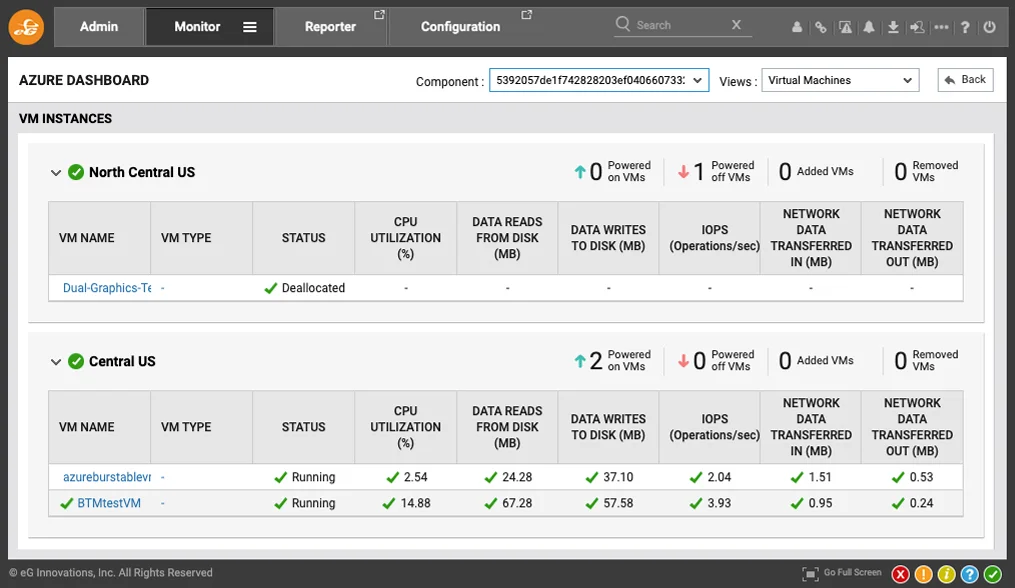This screenshot has height=588, width=1015.
Task: Click the green normal checkmark status icon
Action: (x=992, y=574)
